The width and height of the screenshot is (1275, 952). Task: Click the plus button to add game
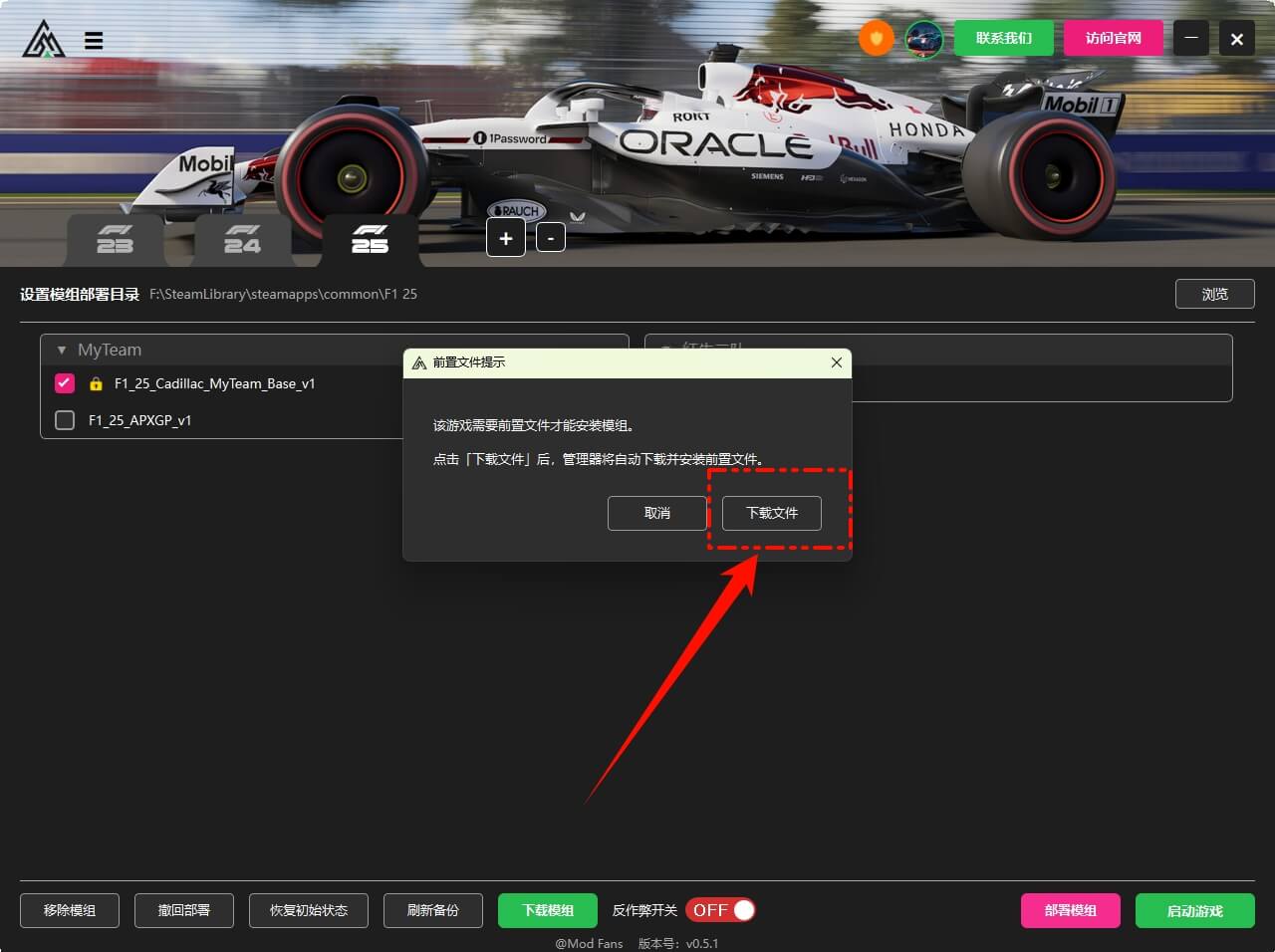pos(506,238)
